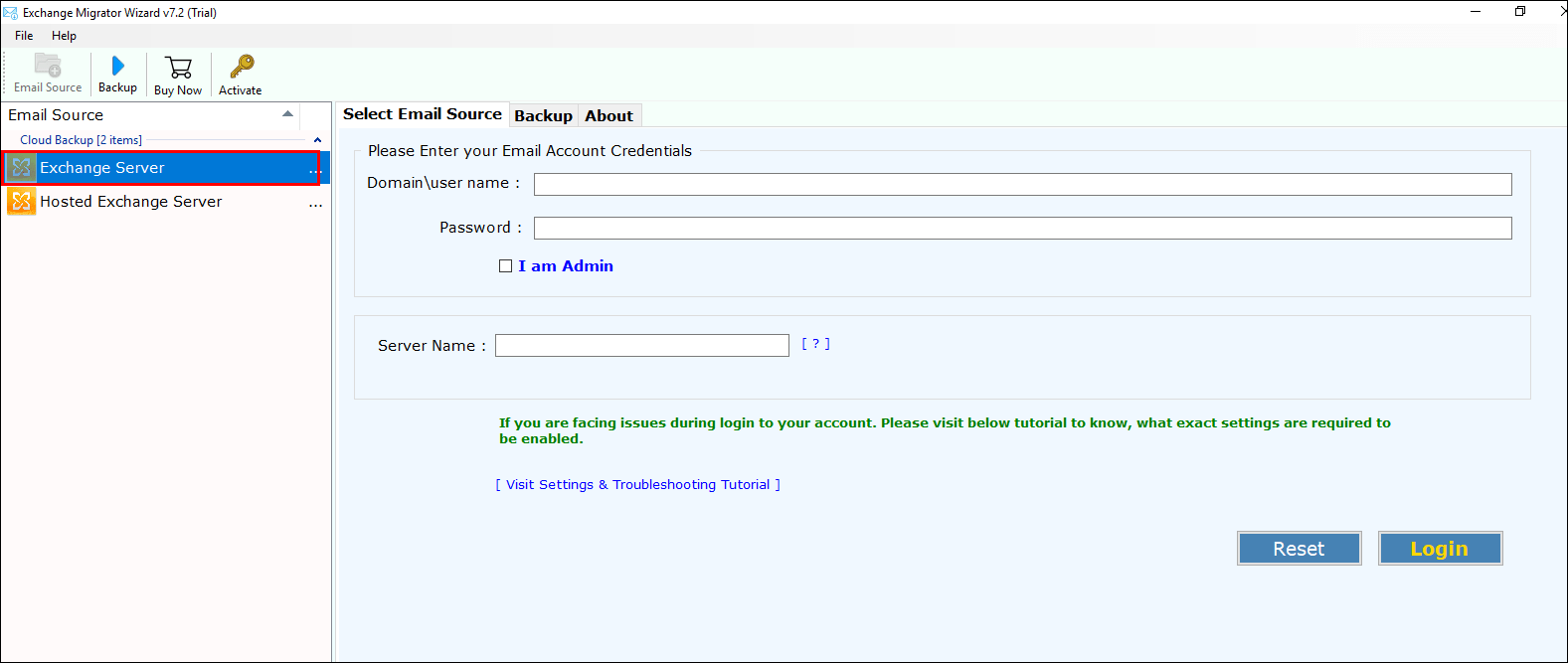Focus the Domain\user name input field
This screenshot has height=663, width=1568.
(1022, 184)
